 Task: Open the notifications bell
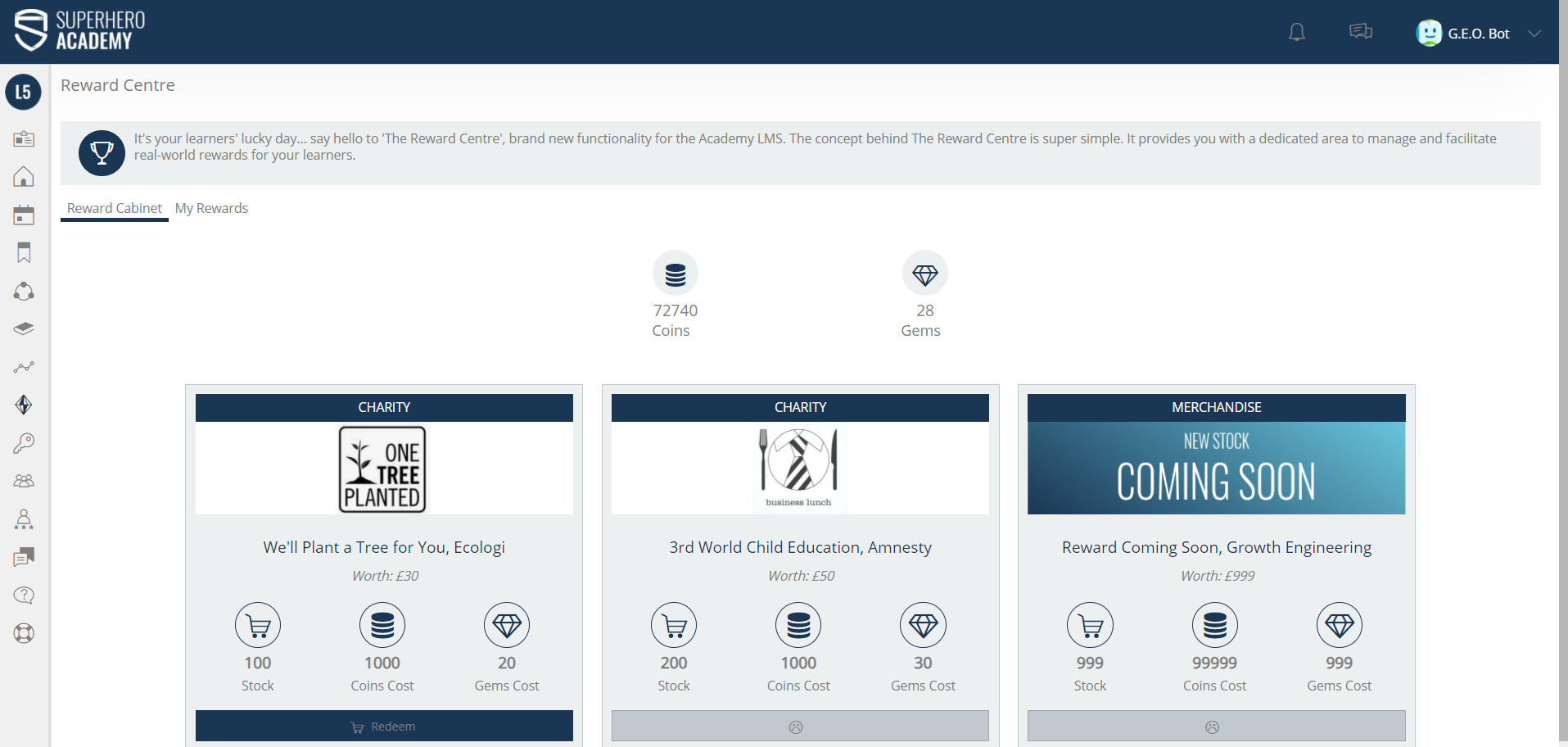pyautogui.click(x=1296, y=33)
